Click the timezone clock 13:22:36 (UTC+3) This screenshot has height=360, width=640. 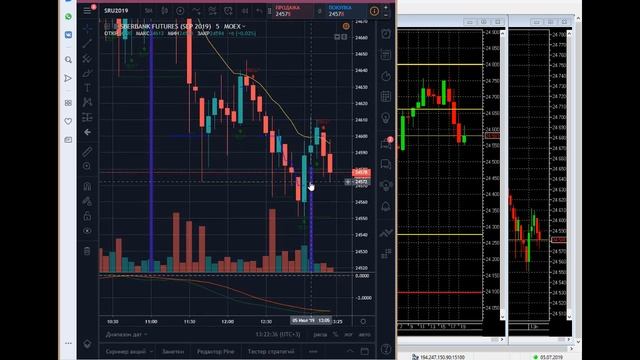click(x=278, y=334)
